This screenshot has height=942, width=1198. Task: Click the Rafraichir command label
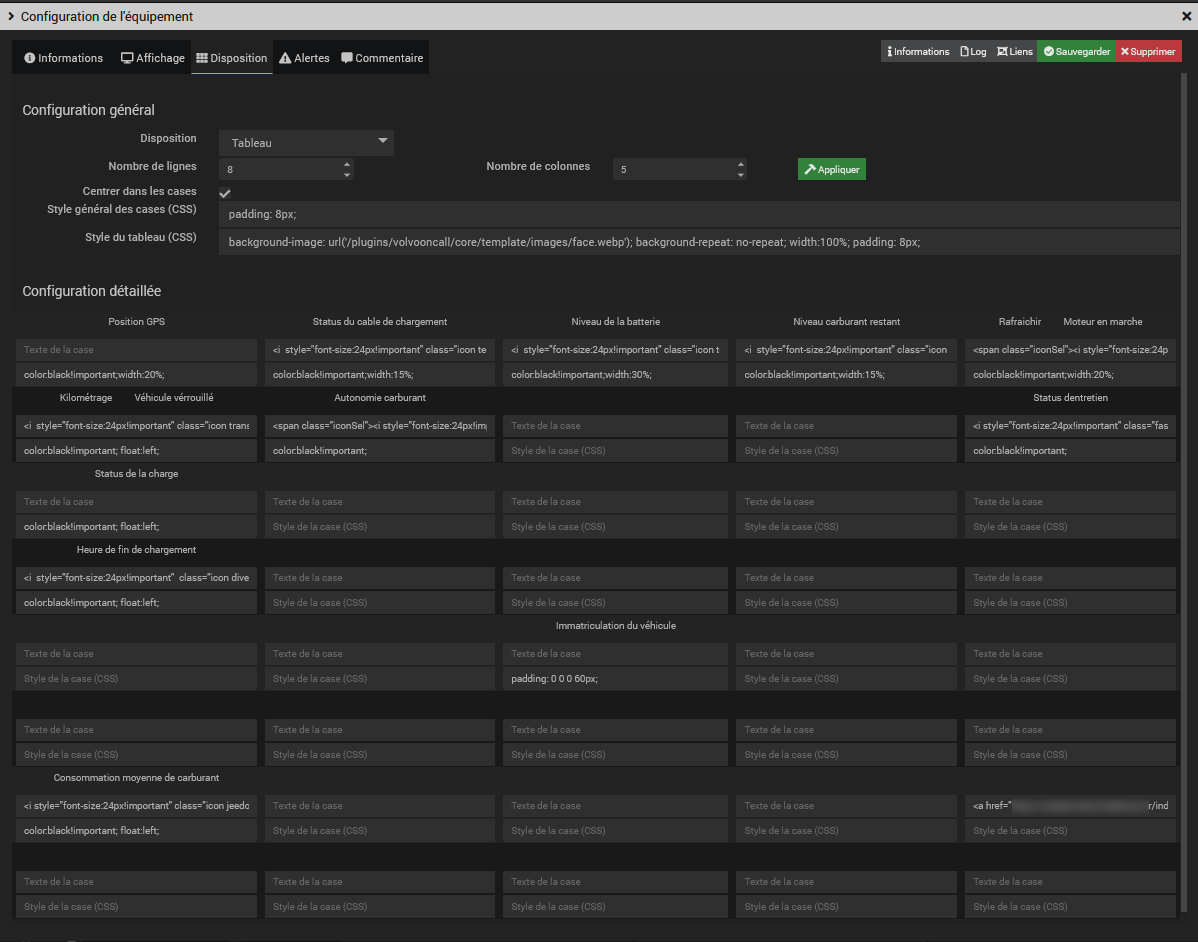coord(1020,322)
